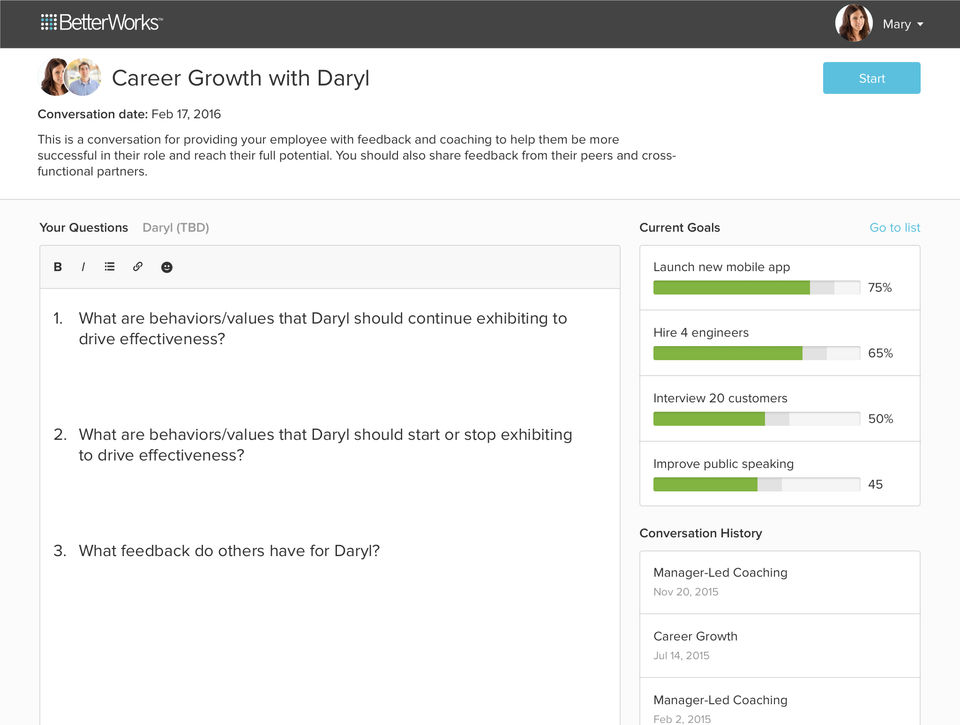The height and width of the screenshot is (725, 960).
Task: Click Mary's profile avatar in the header
Action: pyautogui.click(x=853, y=23)
